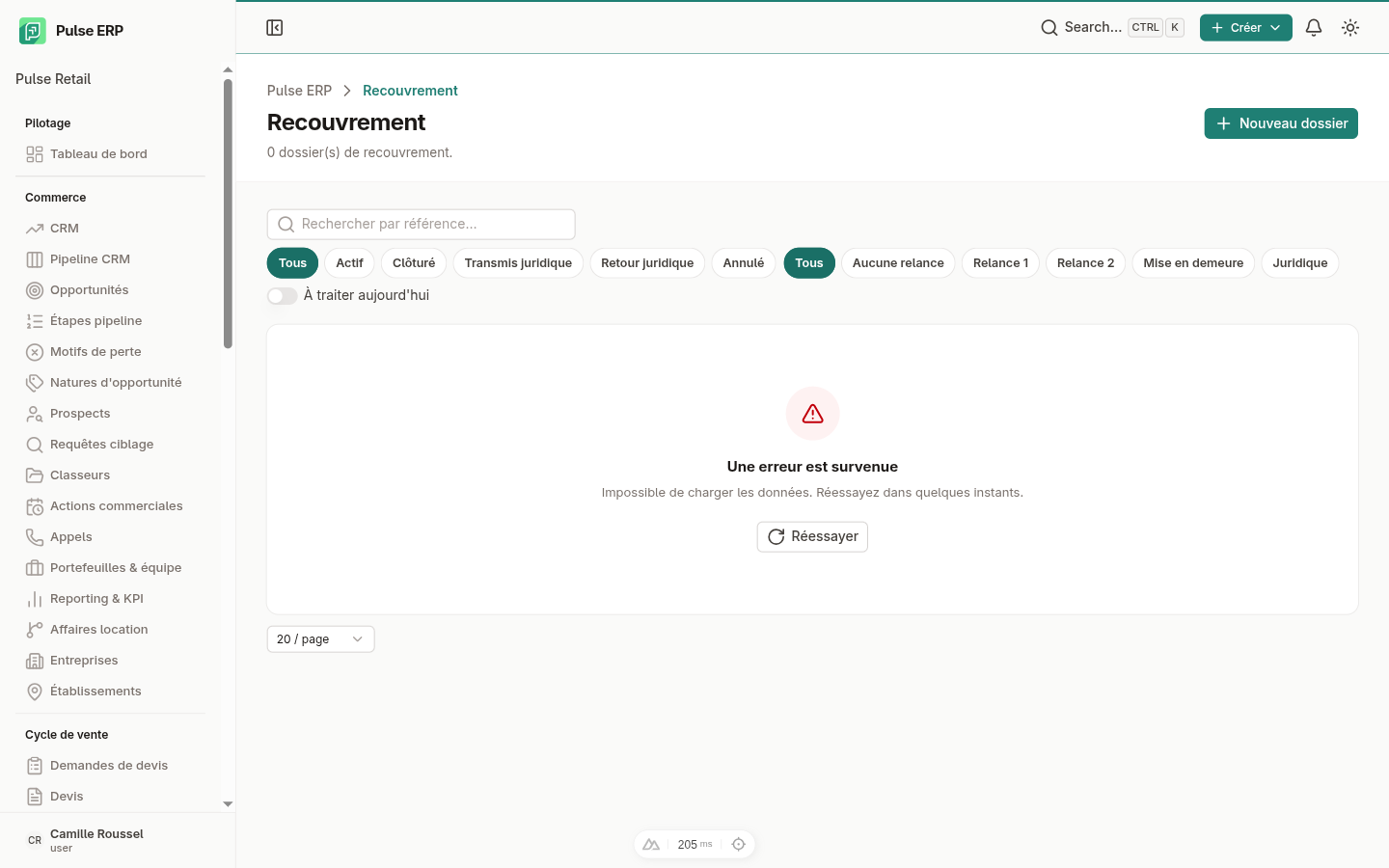Open Prospects in sidebar

pyautogui.click(x=111, y=414)
